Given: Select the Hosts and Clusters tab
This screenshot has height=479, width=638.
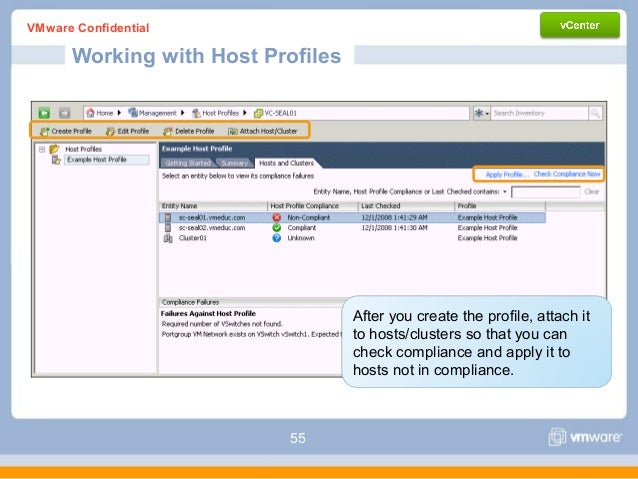Looking at the screenshot, I should (286, 163).
